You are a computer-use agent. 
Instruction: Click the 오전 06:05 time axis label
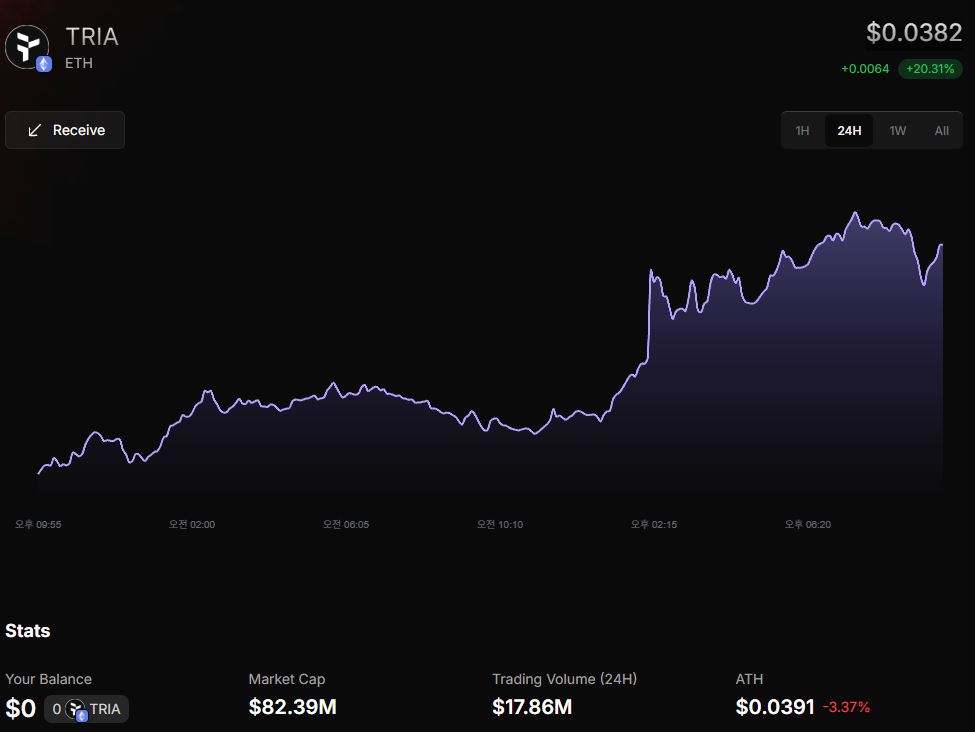click(x=346, y=524)
